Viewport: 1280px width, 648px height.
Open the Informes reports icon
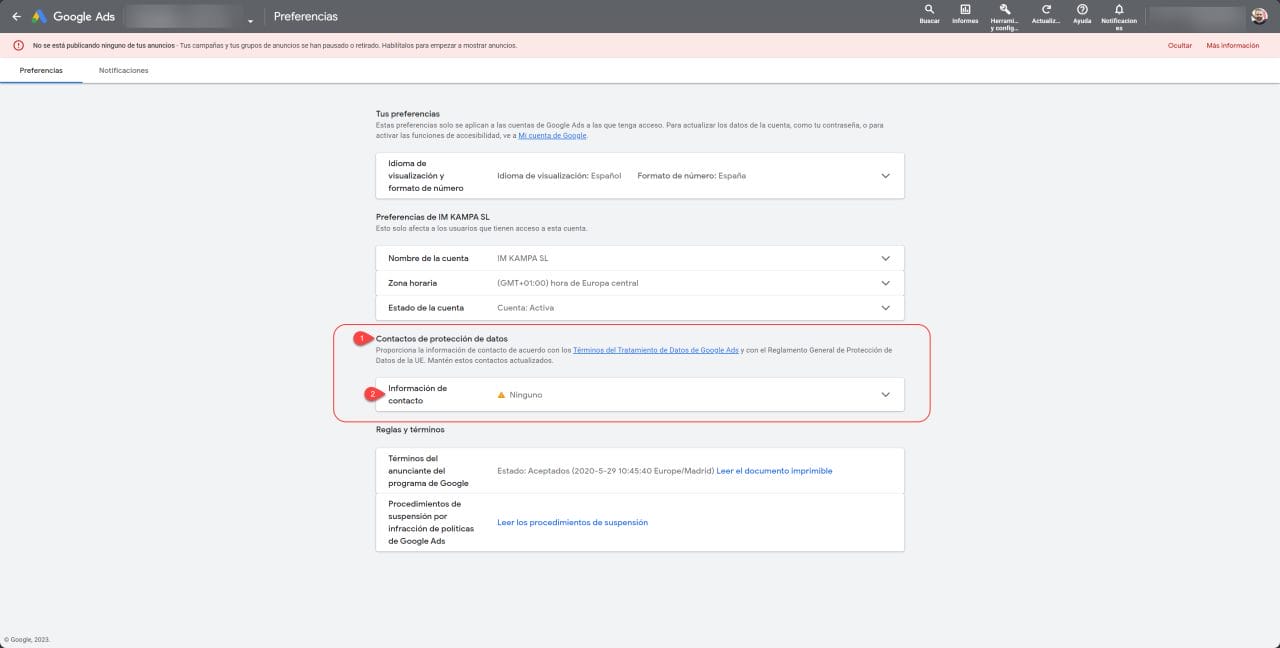pyautogui.click(x=965, y=9)
